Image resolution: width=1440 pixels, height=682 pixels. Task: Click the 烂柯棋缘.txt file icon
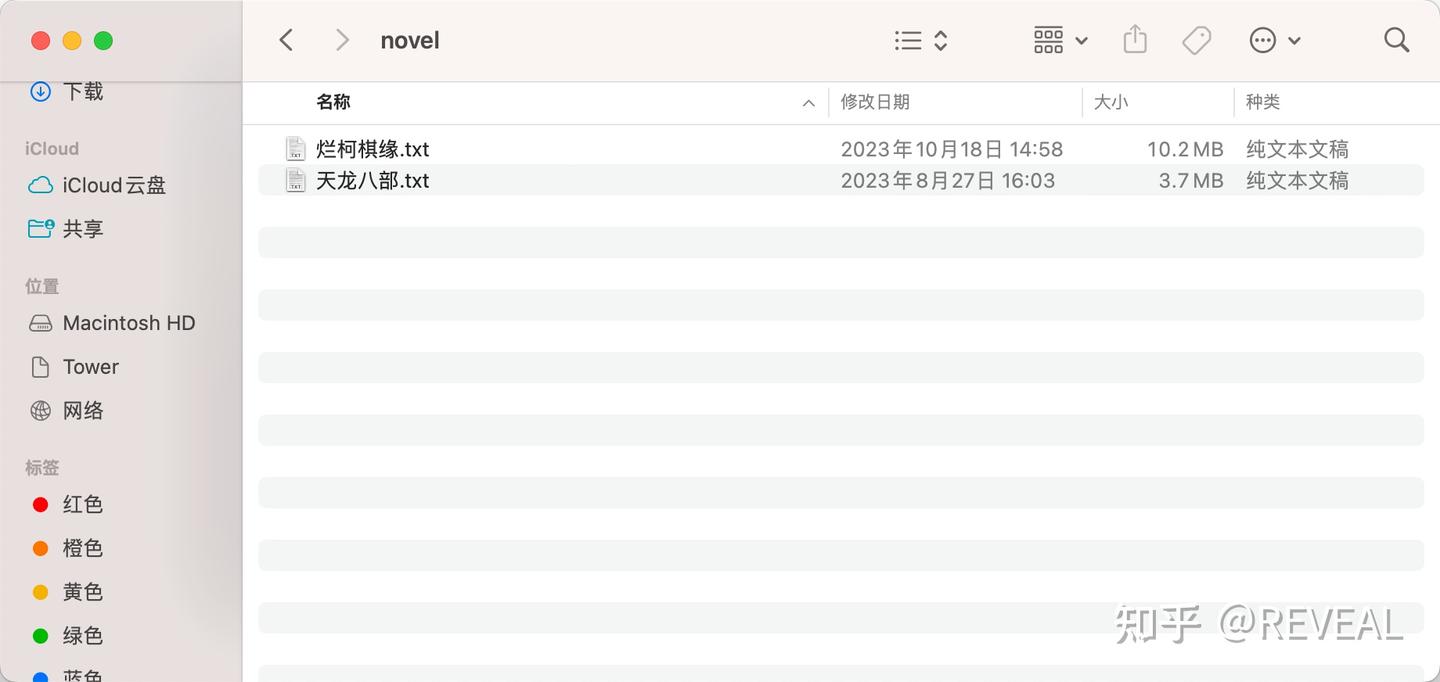tap(295, 149)
